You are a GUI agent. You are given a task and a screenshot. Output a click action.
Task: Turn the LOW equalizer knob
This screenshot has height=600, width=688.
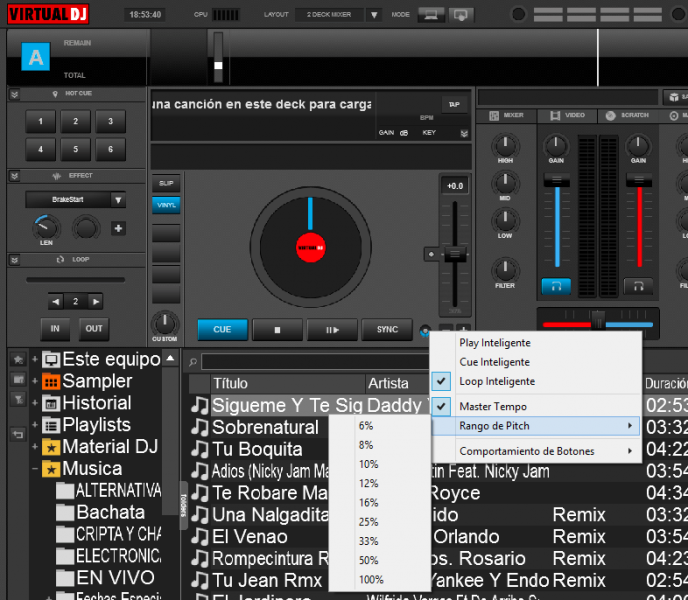pos(505,220)
